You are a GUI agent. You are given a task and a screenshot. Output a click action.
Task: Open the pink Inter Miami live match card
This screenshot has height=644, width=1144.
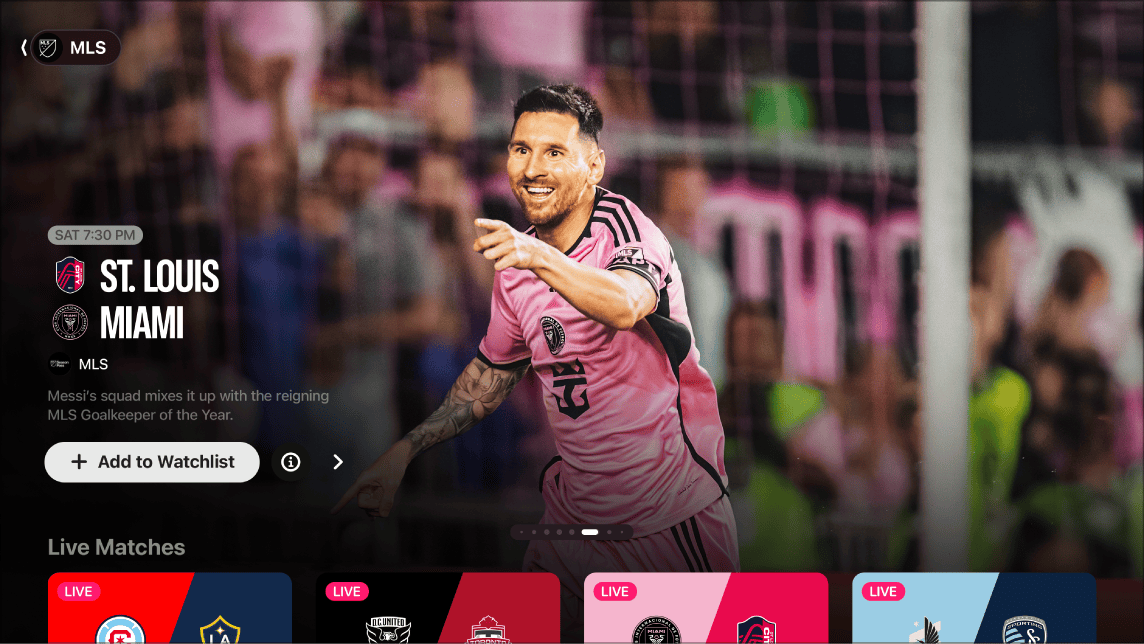pyautogui.click(x=706, y=608)
